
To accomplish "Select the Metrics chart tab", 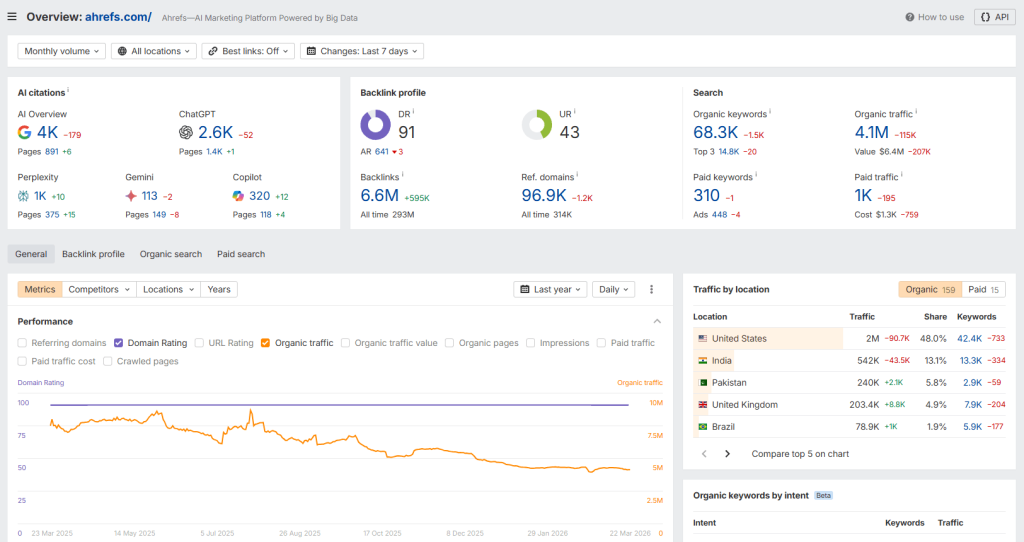I will 40,289.
